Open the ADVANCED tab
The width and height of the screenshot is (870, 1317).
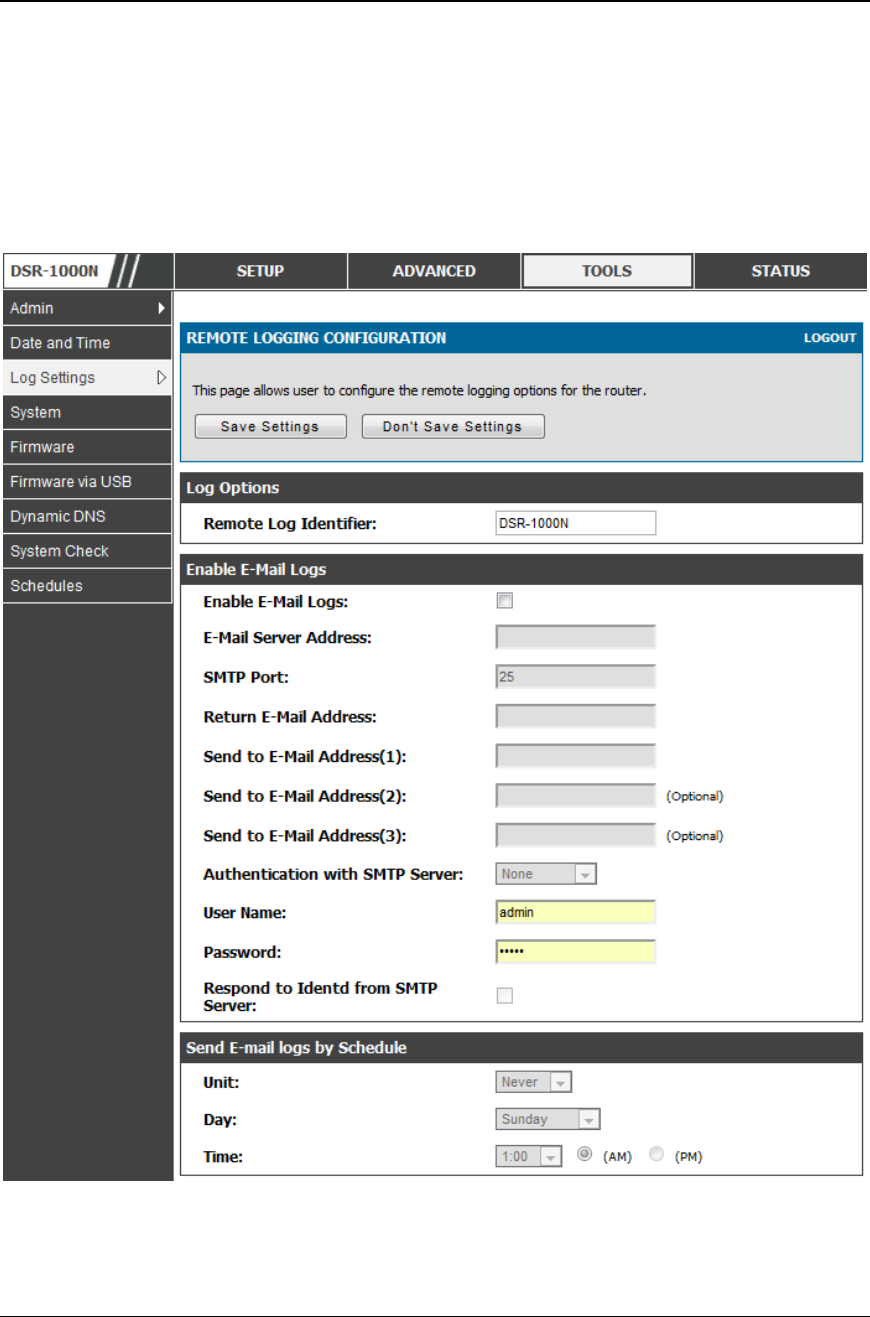click(x=434, y=271)
